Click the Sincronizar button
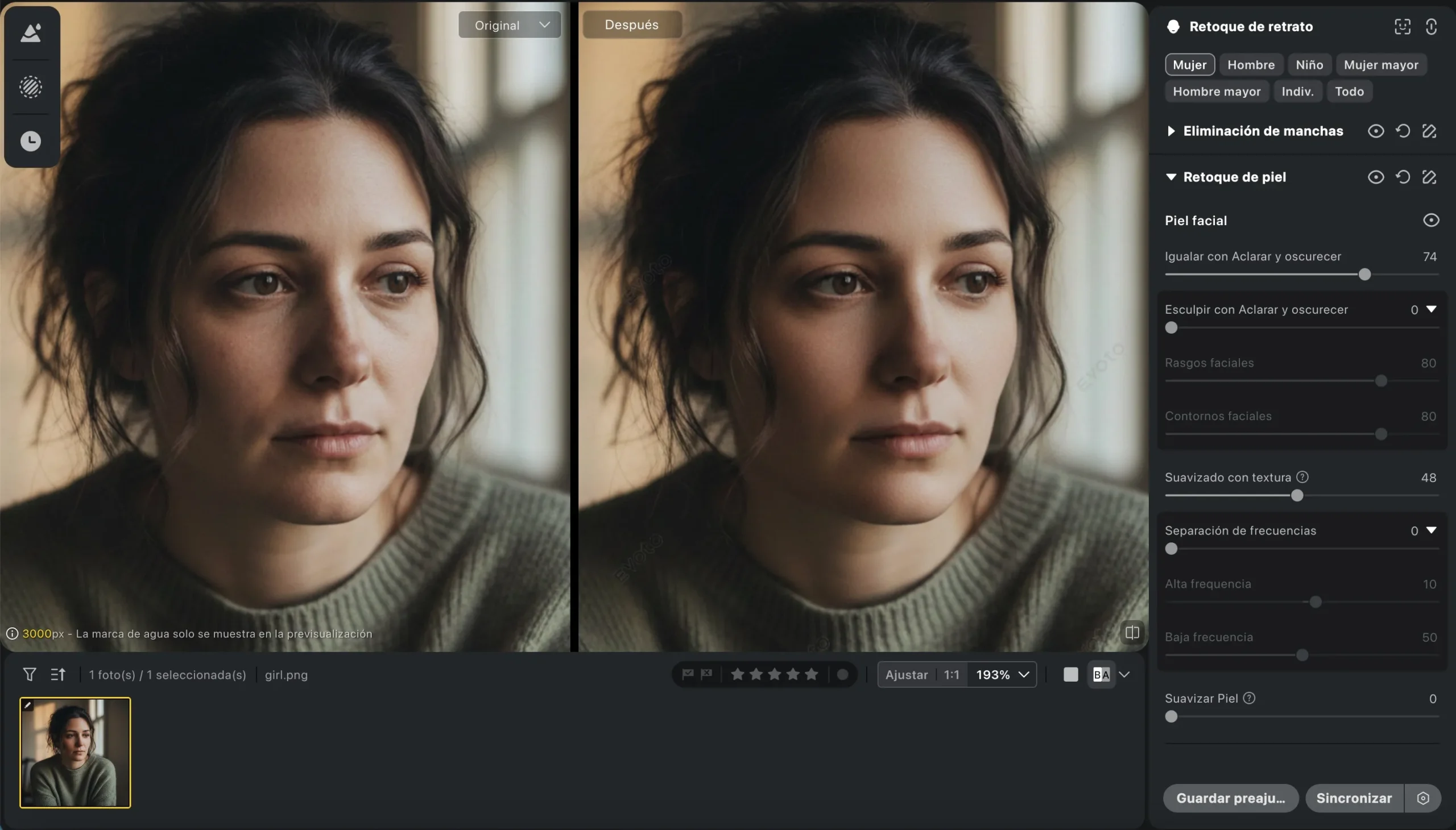Screen dimensions: 1456x830 [1354, 798]
